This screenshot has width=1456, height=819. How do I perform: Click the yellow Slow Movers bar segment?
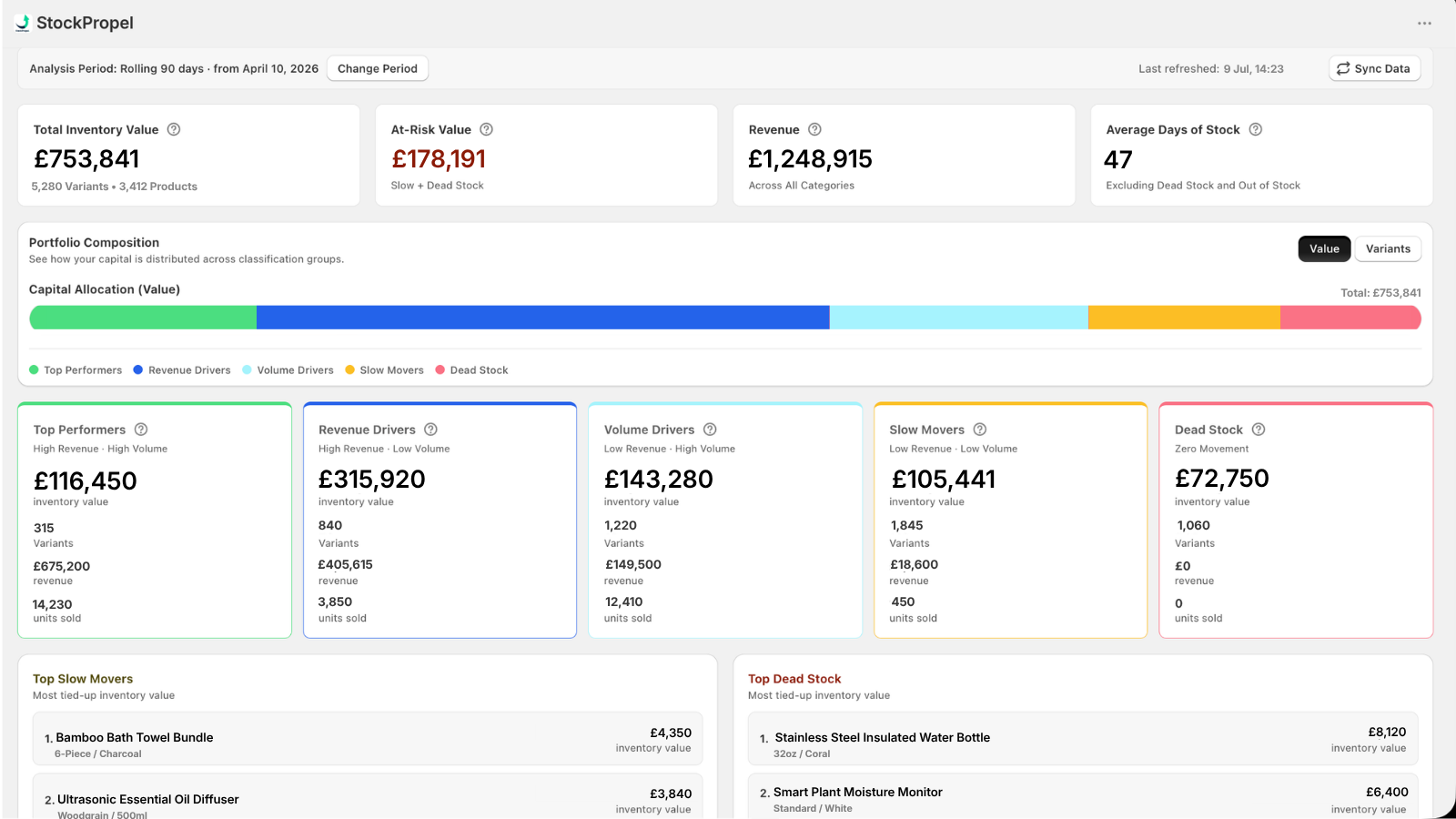coord(1184,318)
